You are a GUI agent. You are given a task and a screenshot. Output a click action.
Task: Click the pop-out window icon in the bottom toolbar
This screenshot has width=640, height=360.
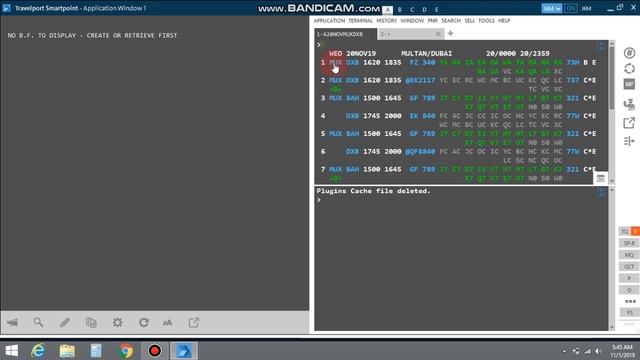[194, 322]
